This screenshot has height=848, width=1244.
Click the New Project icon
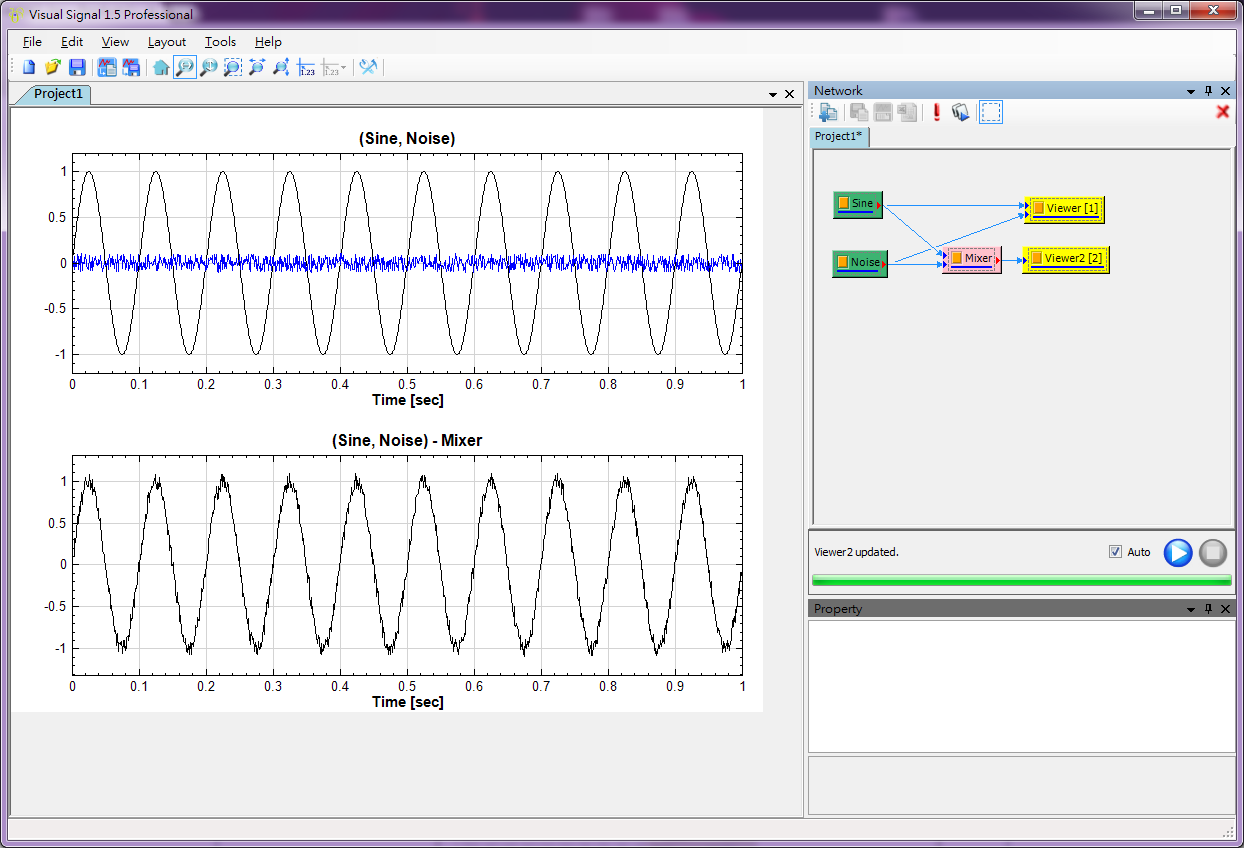(29, 68)
